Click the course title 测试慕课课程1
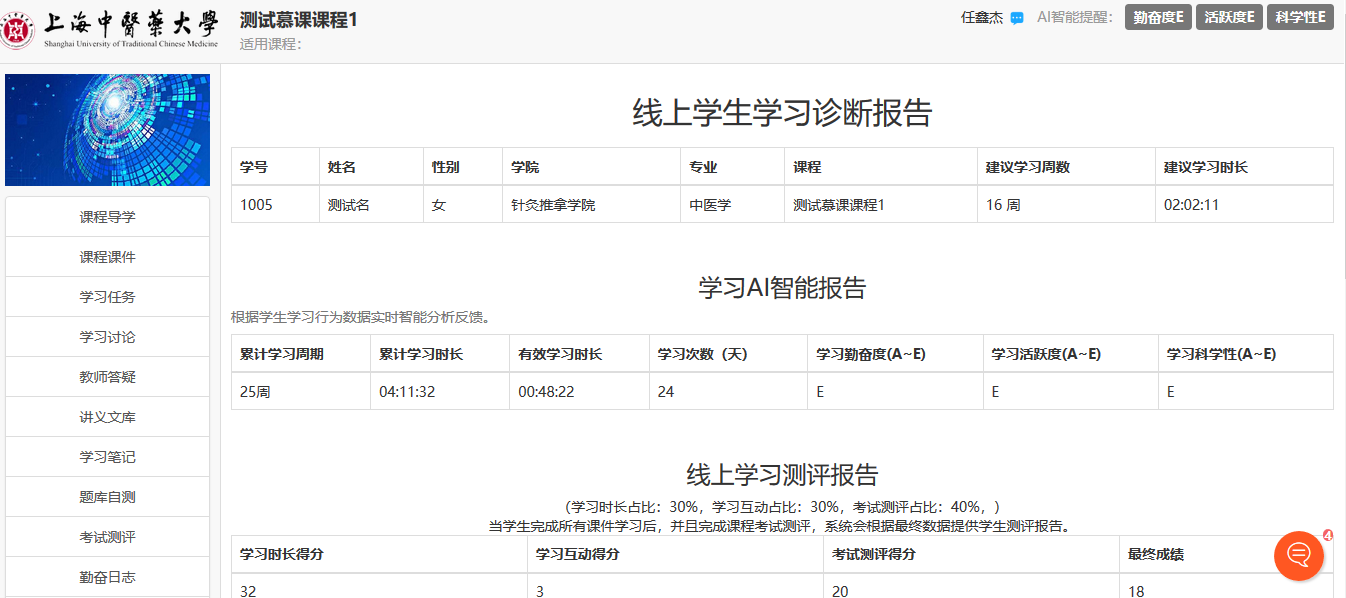Screen dimensions: 1346x598 click(299, 20)
